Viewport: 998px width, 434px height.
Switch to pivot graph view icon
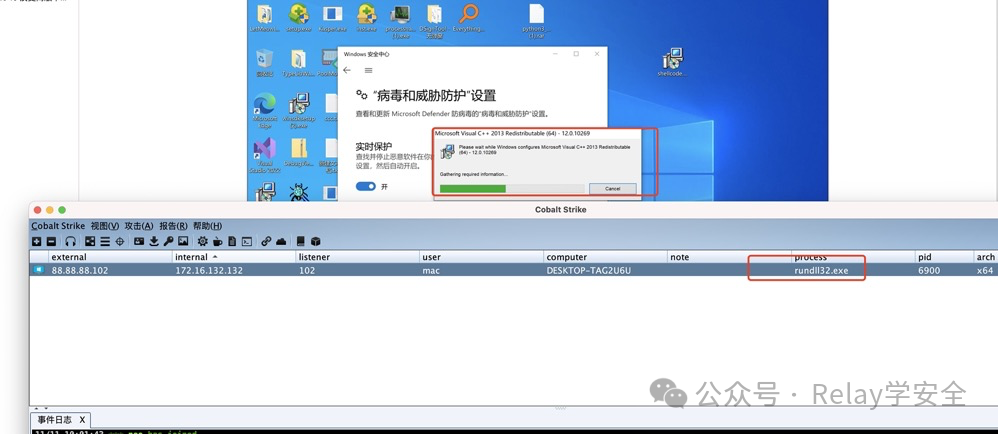click(x=90, y=241)
